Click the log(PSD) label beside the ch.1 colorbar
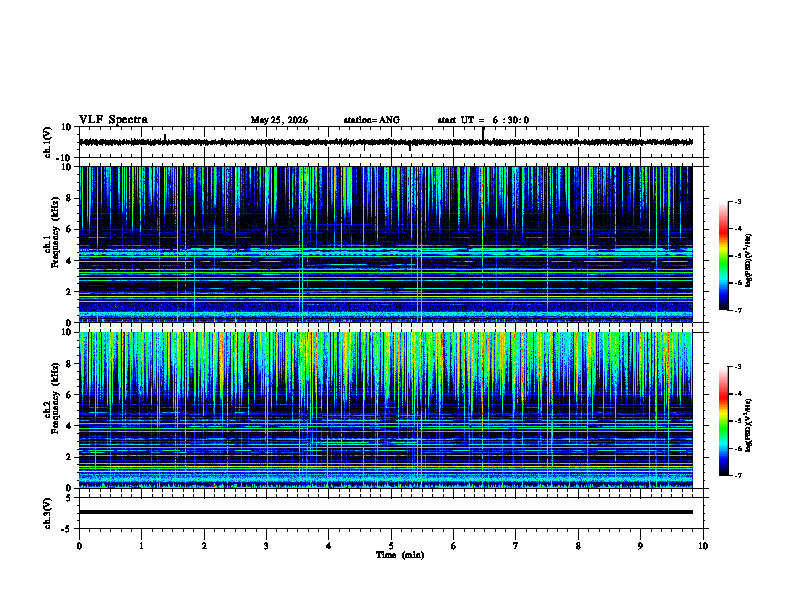 point(749,261)
